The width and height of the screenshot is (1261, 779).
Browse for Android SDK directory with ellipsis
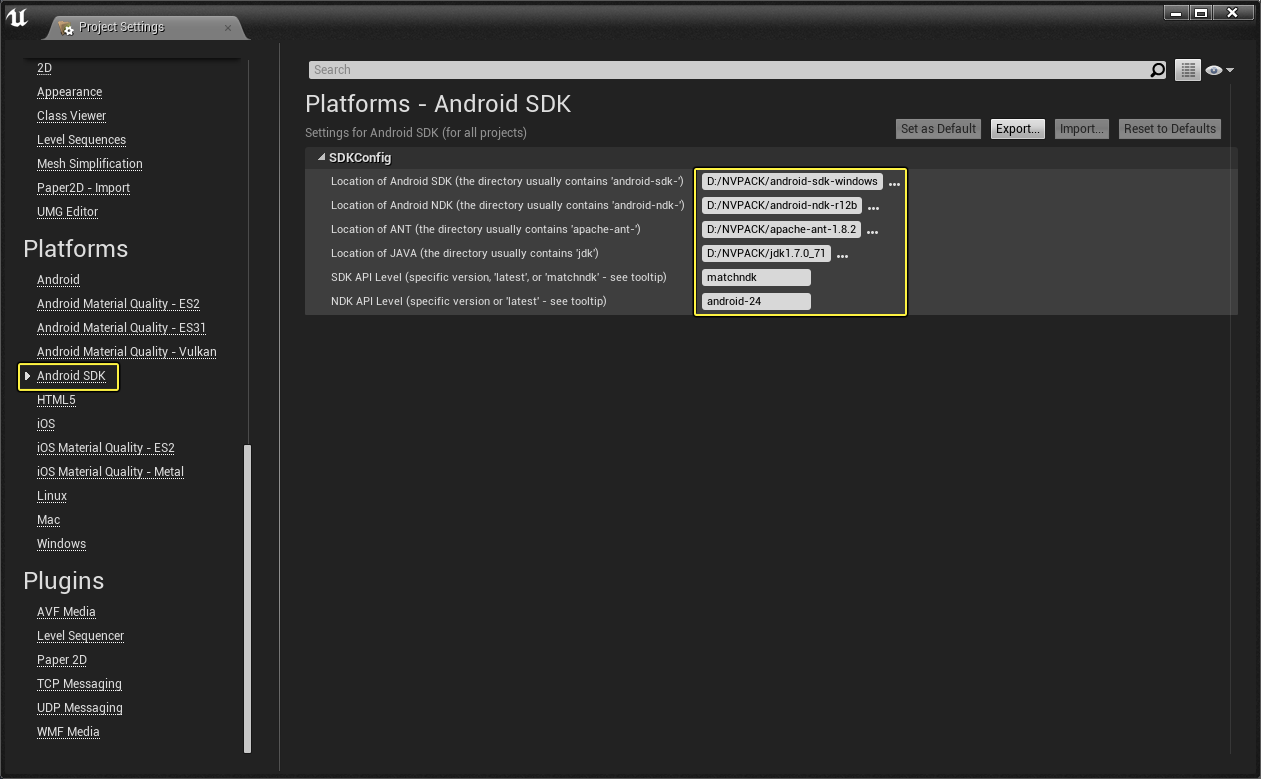coord(894,184)
